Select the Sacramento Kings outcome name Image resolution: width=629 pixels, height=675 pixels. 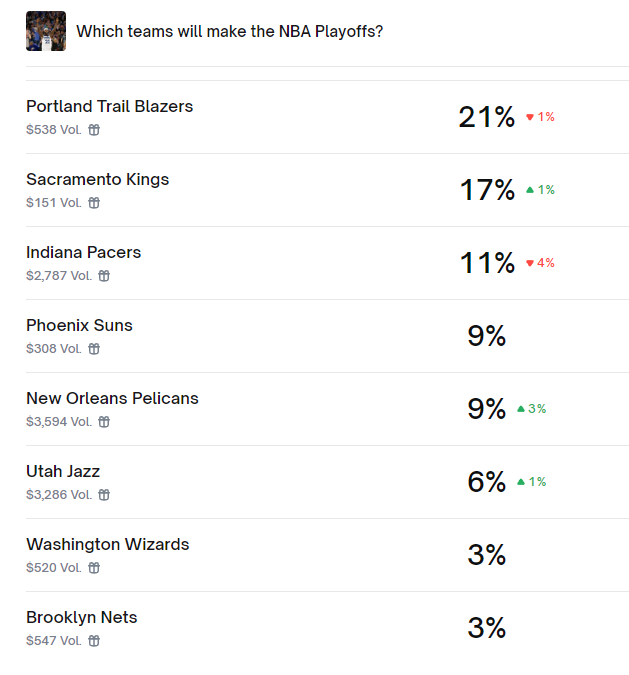pos(98,179)
